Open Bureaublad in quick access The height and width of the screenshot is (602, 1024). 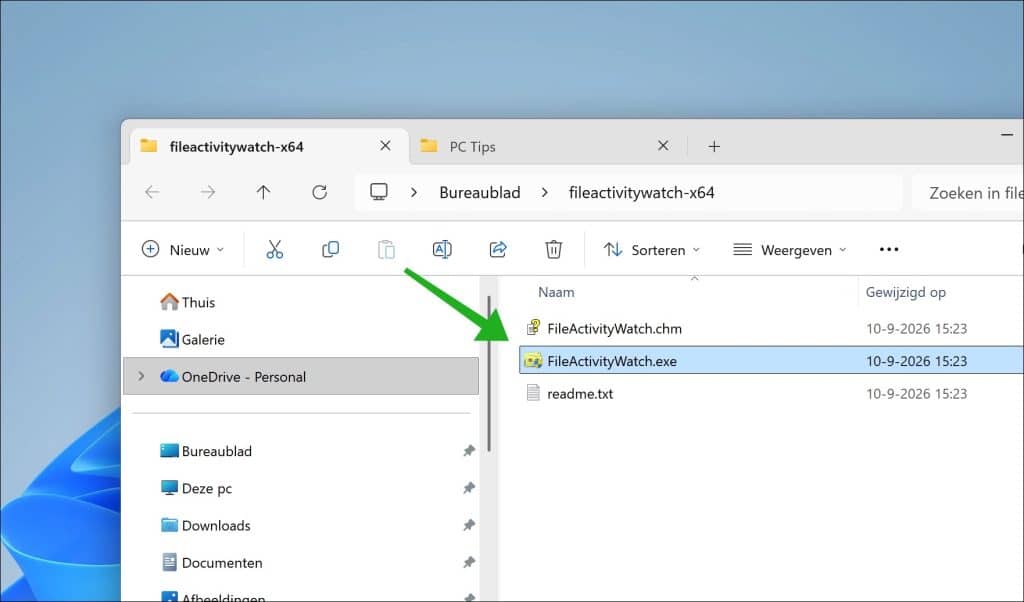206,451
